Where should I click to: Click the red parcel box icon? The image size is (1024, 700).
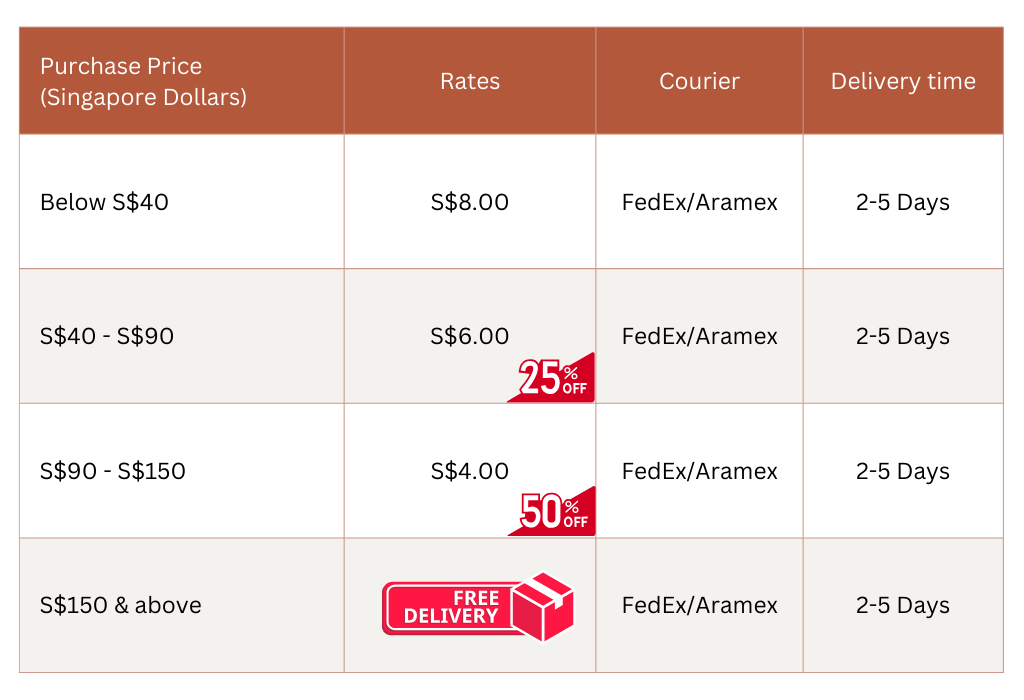(x=543, y=606)
